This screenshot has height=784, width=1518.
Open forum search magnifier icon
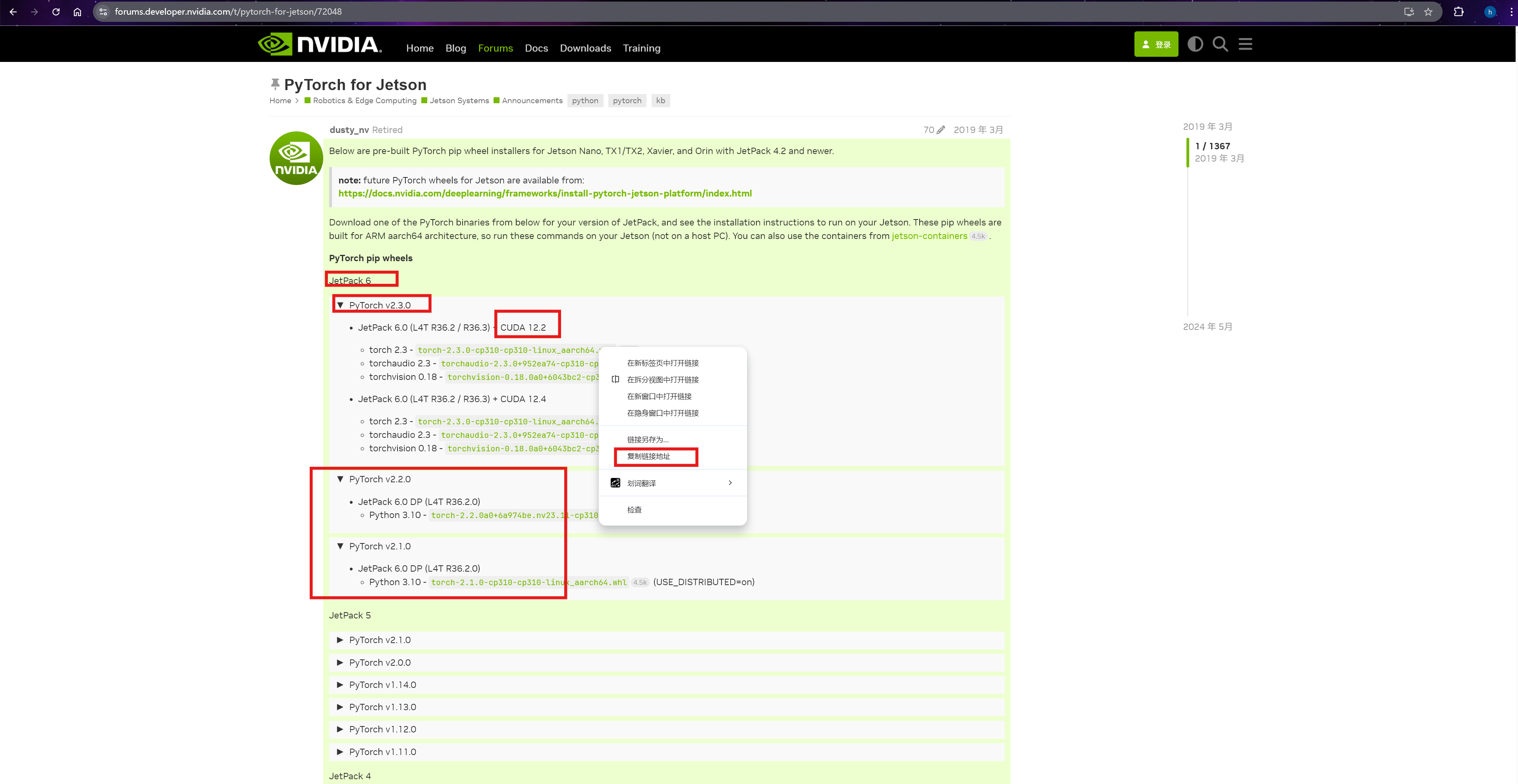(1220, 44)
